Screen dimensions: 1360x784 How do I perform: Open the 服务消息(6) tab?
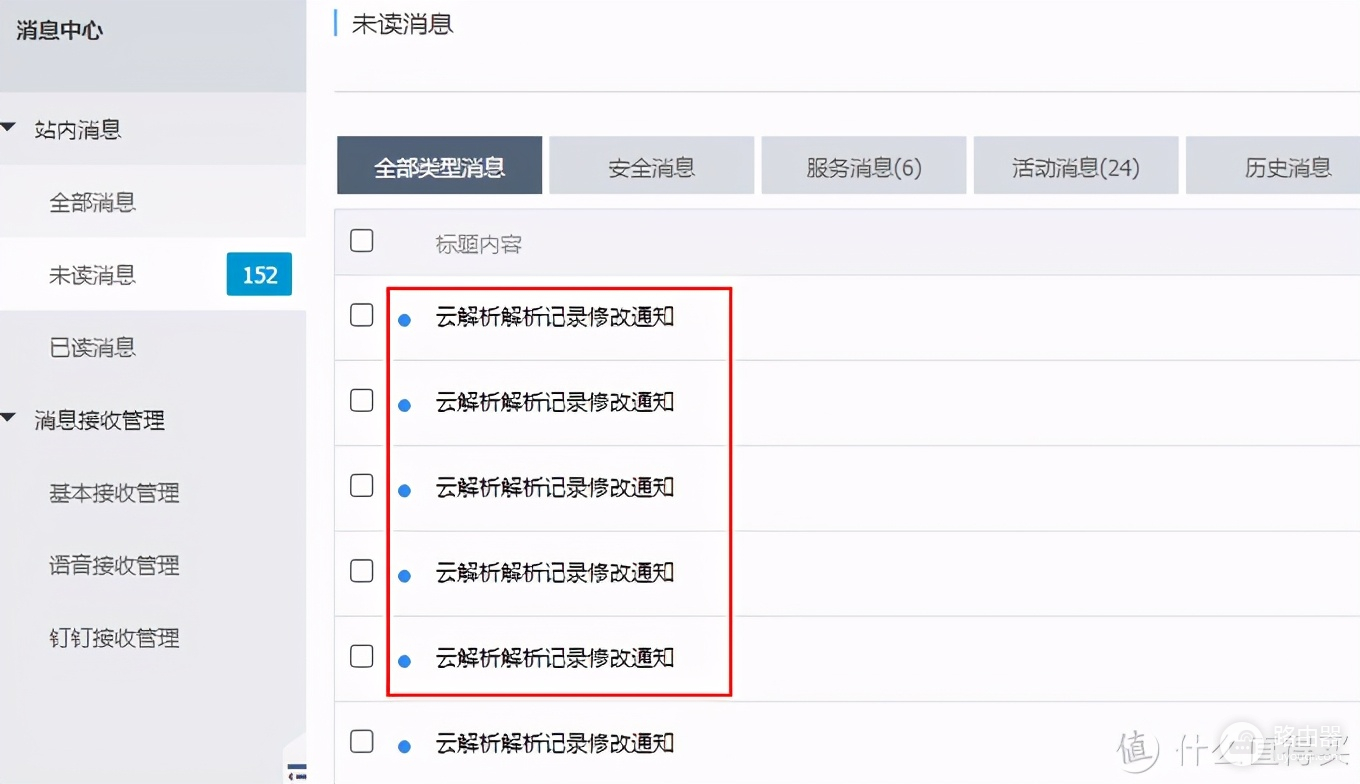(x=864, y=167)
